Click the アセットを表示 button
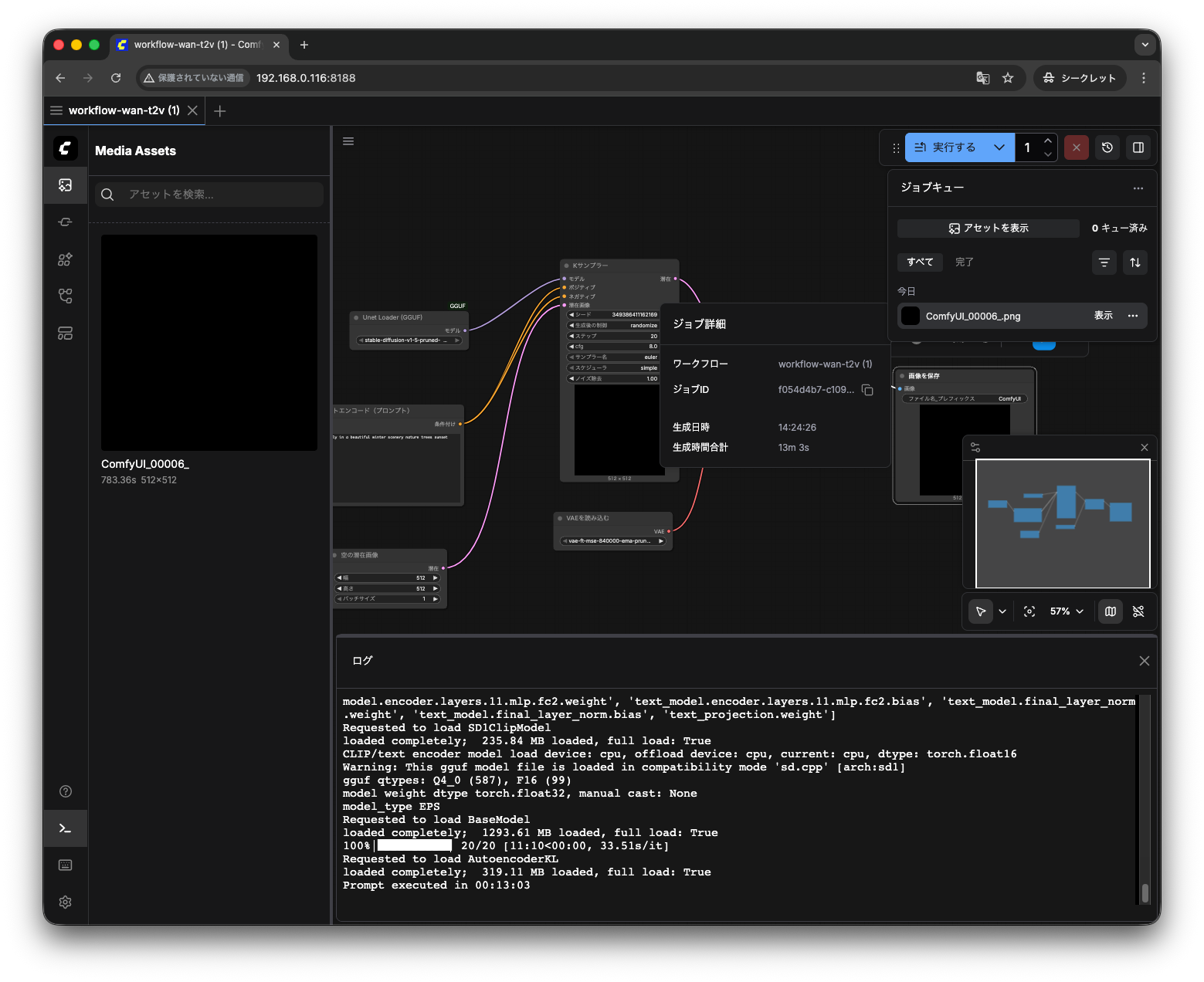This screenshot has height=982, width=1204. pyautogui.click(x=989, y=229)
